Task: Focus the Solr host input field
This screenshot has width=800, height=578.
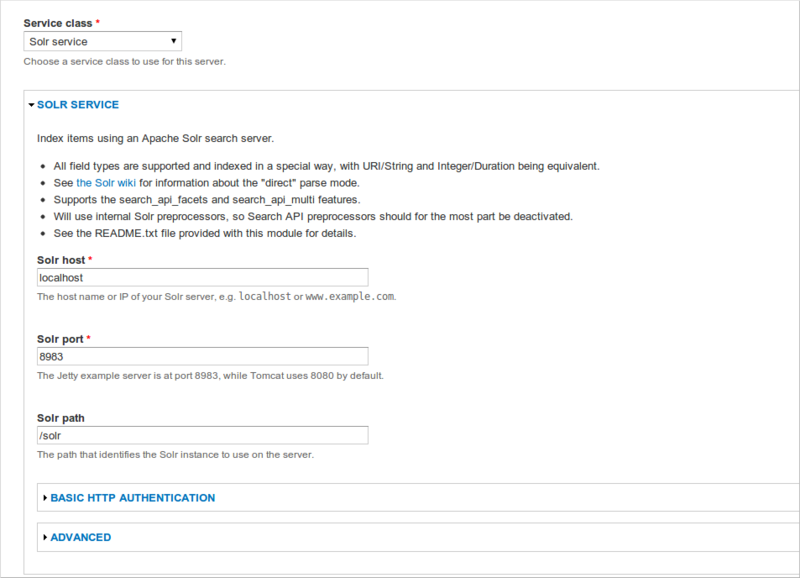Action: click(x=200, y=277)
